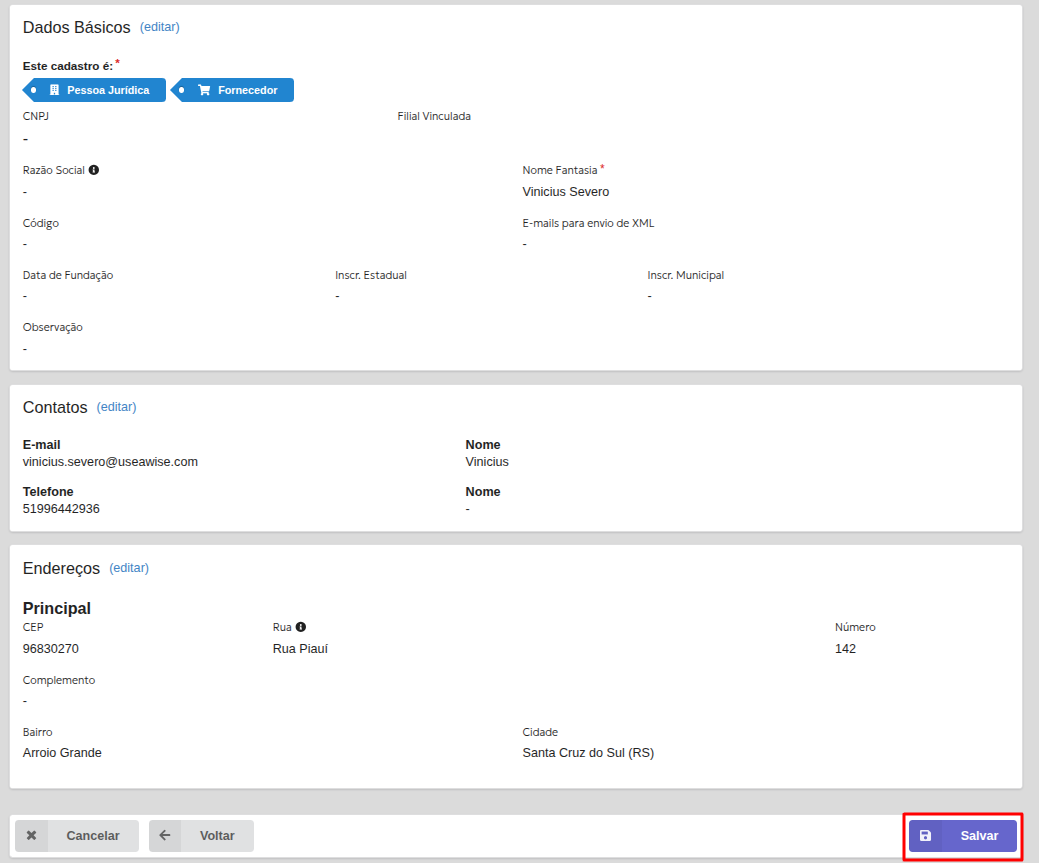1039x863 pixels.
Task: Select the email vinicius.severo@useawise.com
Action: pos(110,462)
